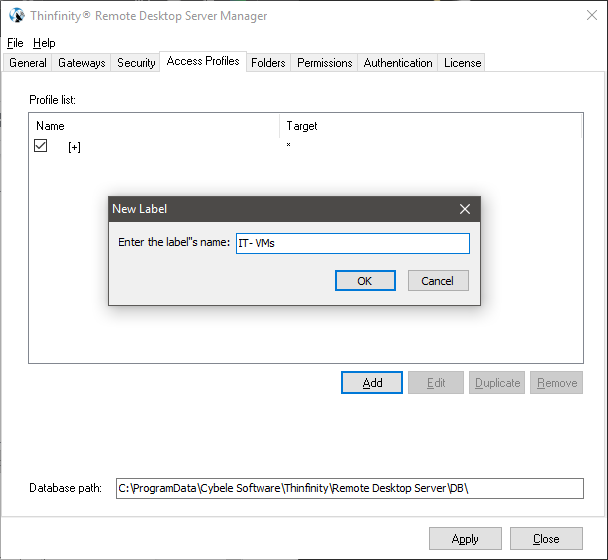Switch to the Permissions tab

point(325,63)
